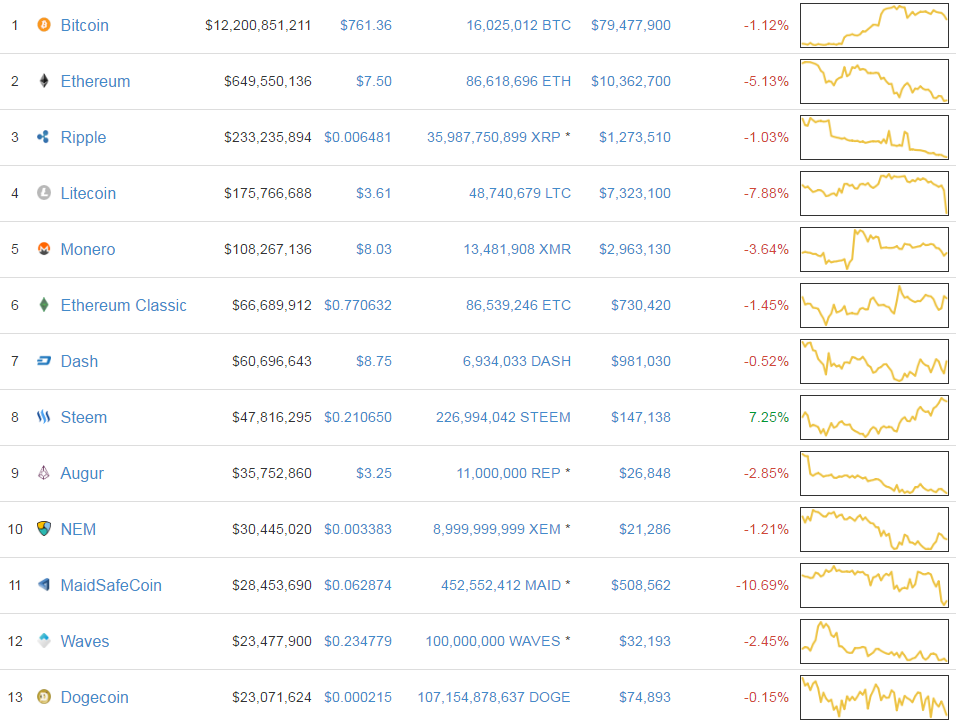
Task: Open the Monero name link
Action: (88, 249)
